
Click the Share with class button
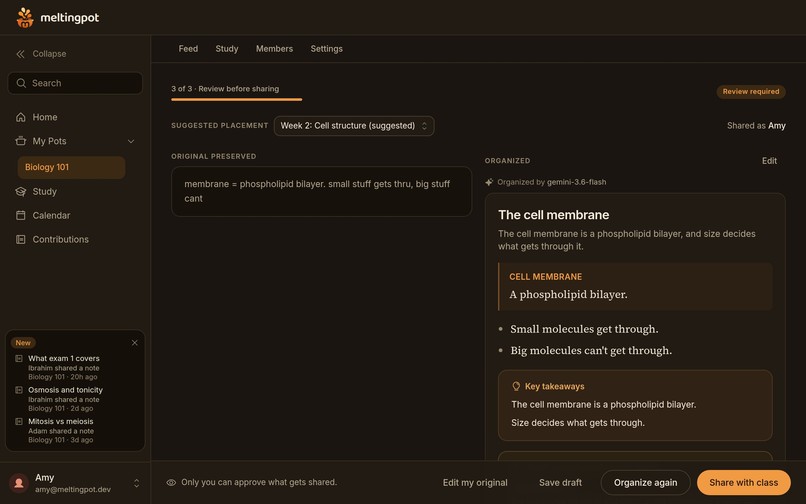pyautogui.click(x=743, y=483)
